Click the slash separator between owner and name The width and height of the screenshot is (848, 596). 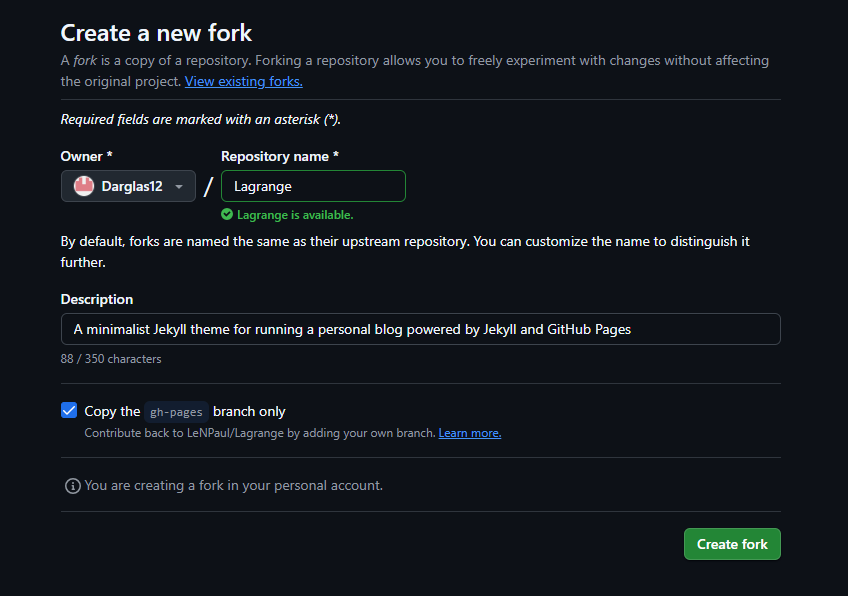pyautogui.click(x=208, y=187)
